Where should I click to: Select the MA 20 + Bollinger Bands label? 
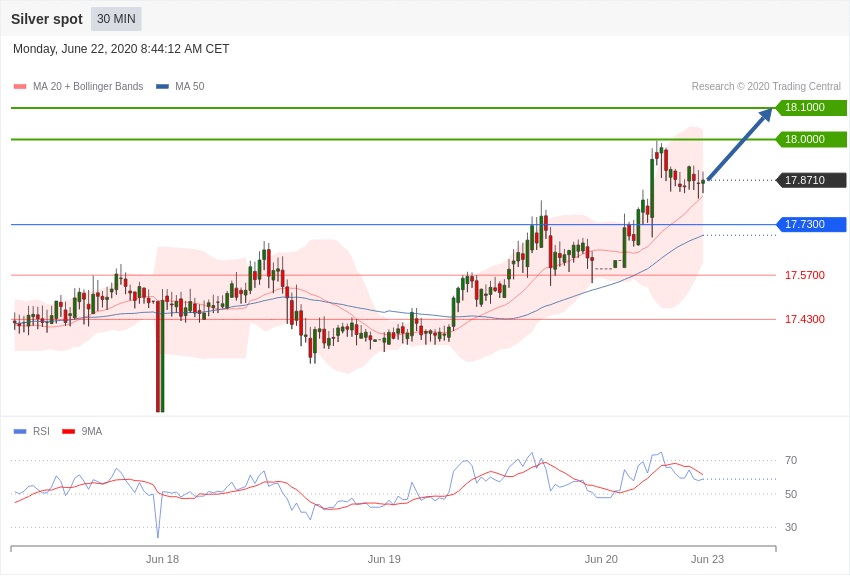(88, 86)
